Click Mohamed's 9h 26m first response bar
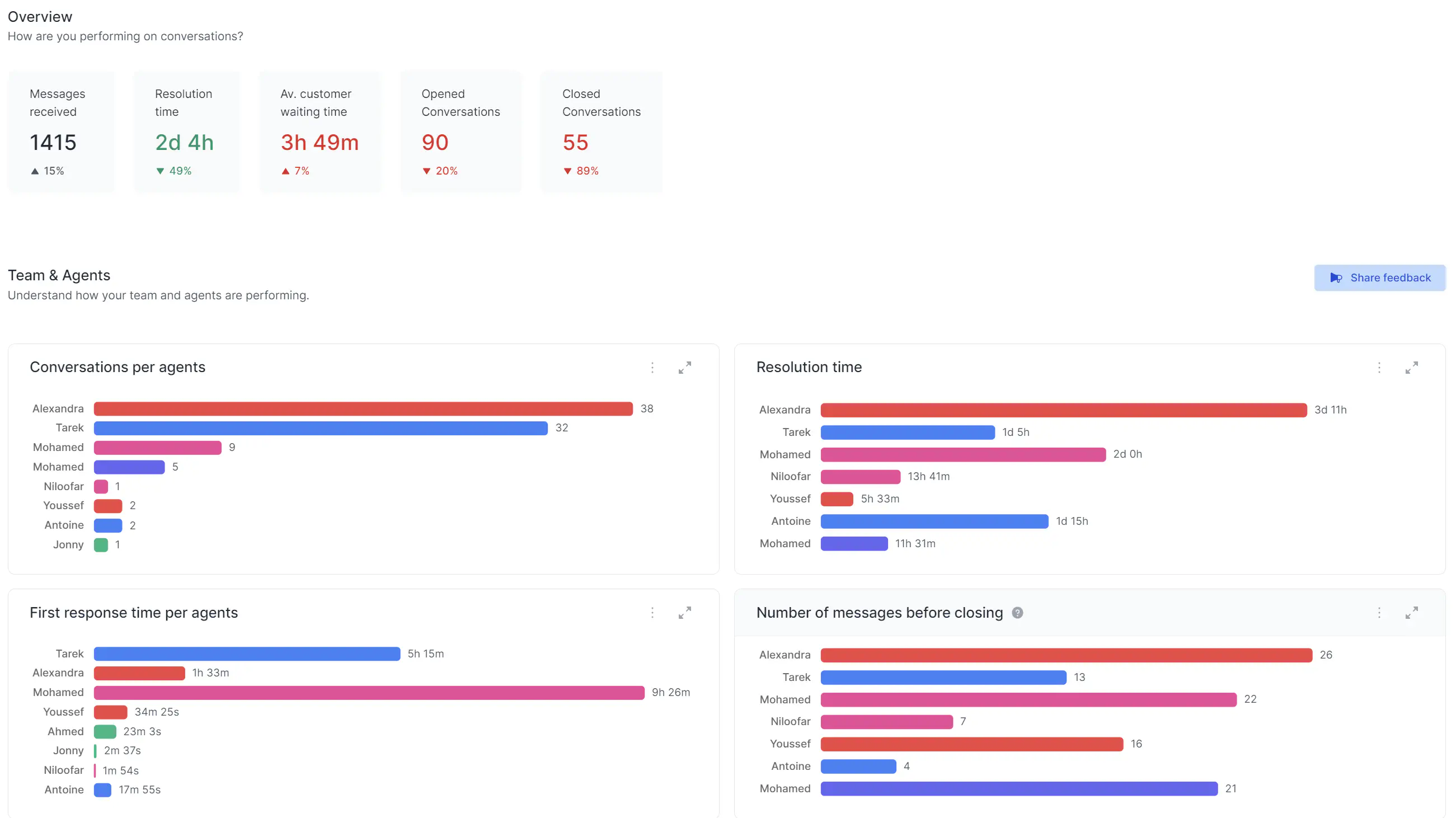Image resolution: width=1456 pixels, height=818 pixels. (369, 693)
